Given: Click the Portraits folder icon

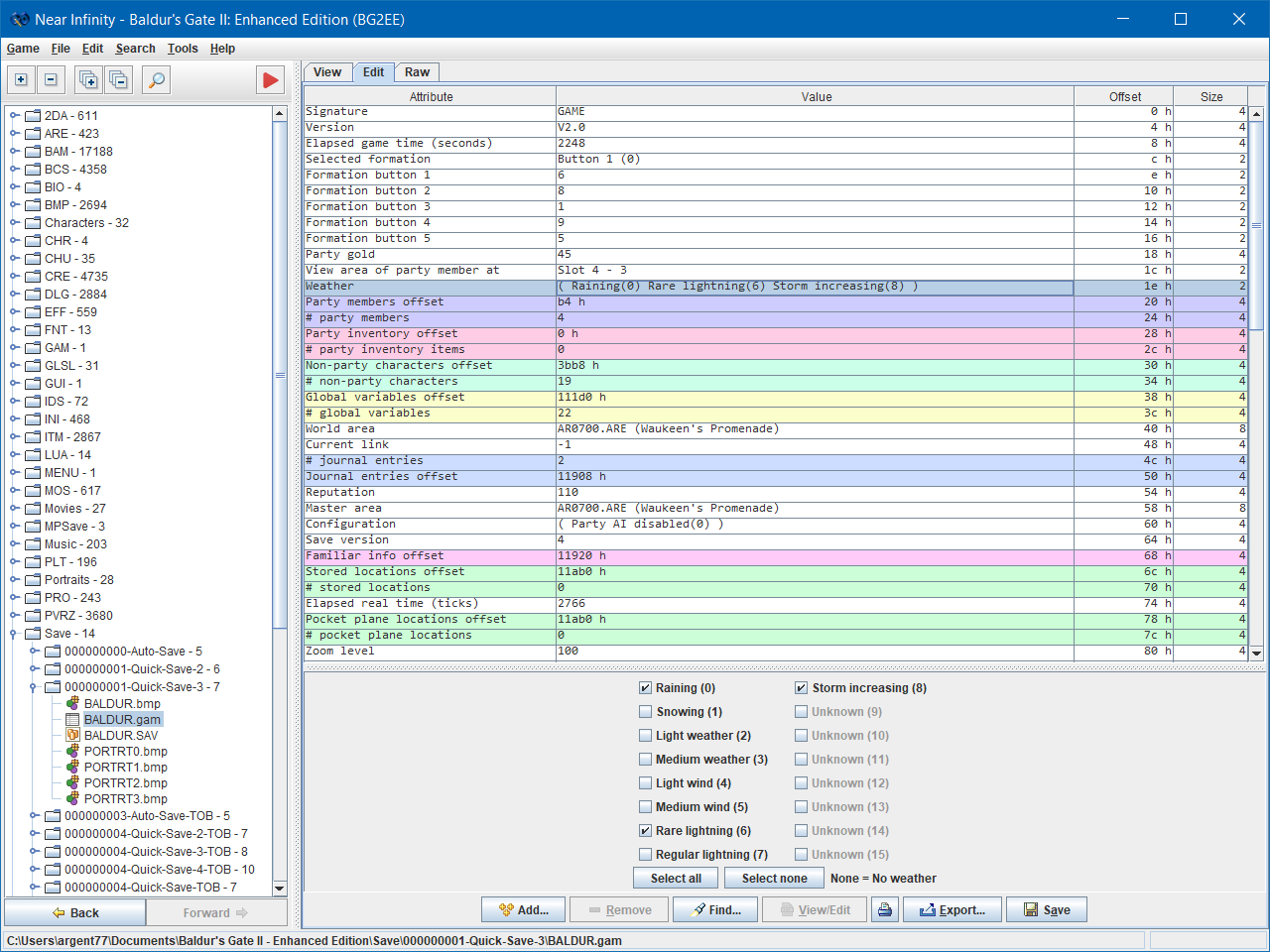Looking at the screenshot, I should click(x=33, y=580).
